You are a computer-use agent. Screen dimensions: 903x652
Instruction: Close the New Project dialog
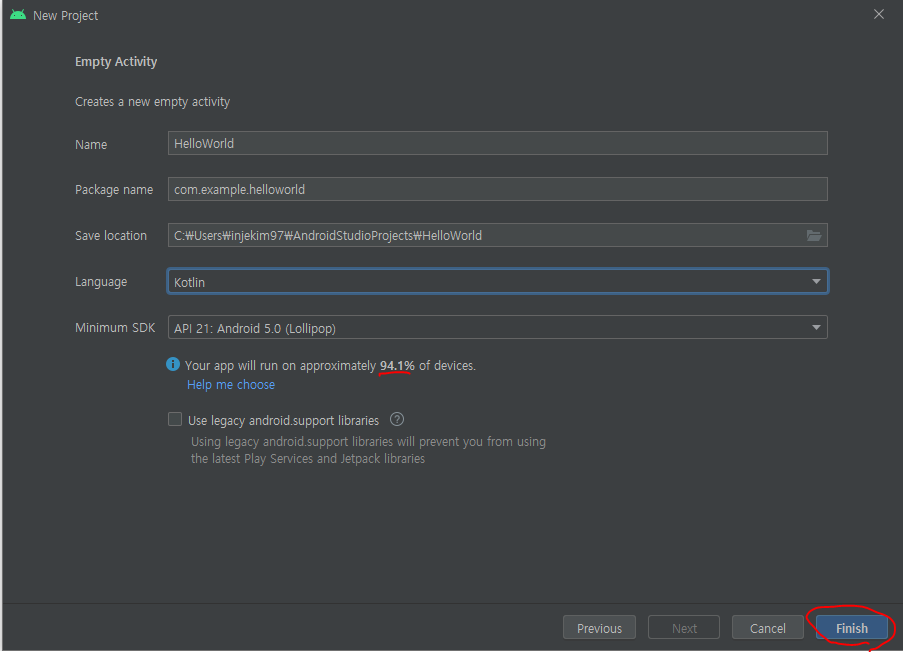pyautogui.click(x=878, y=14)
